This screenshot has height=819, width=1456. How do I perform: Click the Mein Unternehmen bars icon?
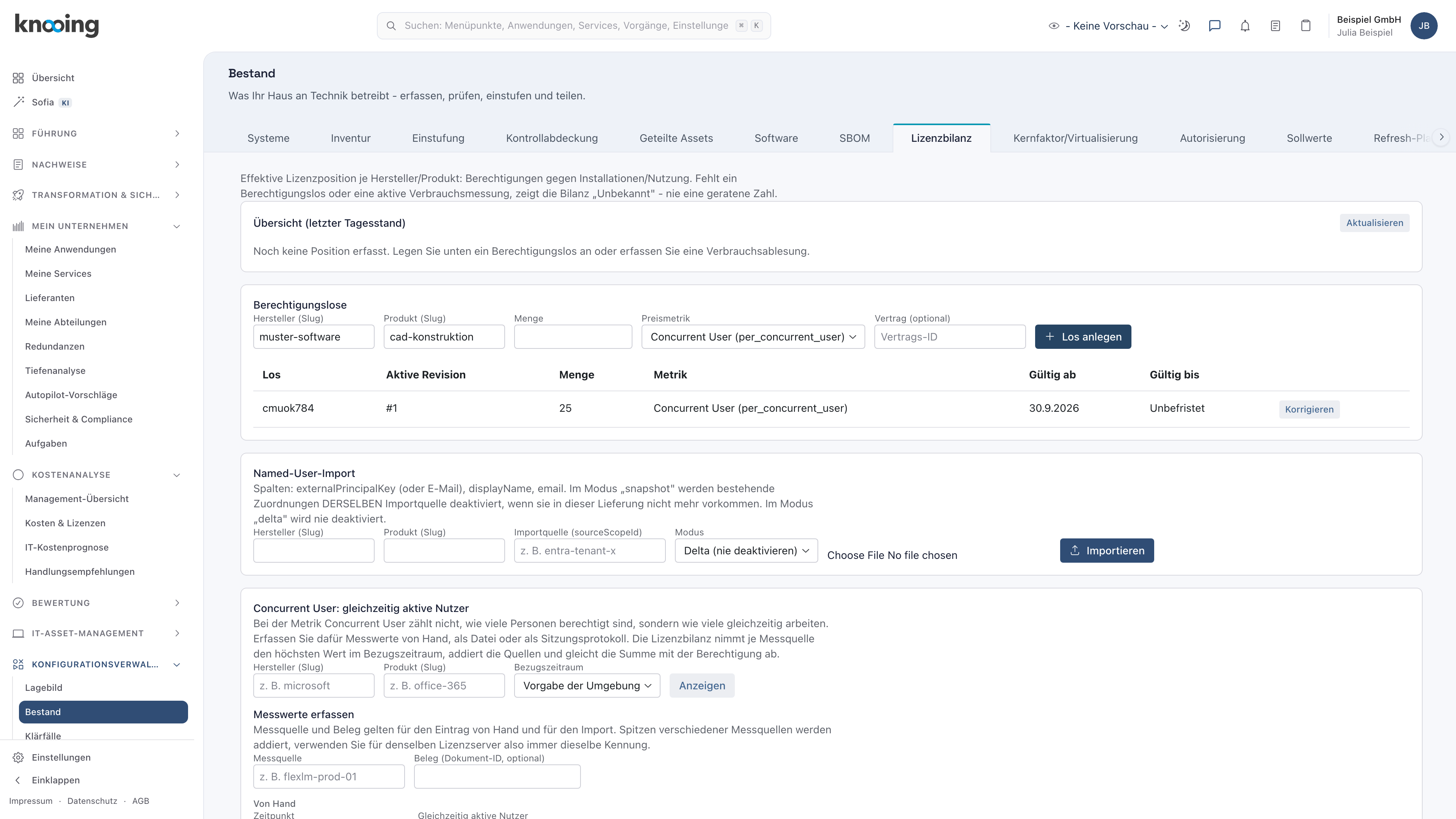[x=18, y=226]
